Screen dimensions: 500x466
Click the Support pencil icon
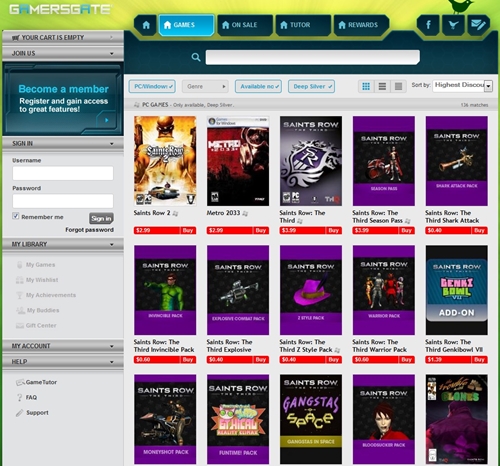click(x=19, y=413)
